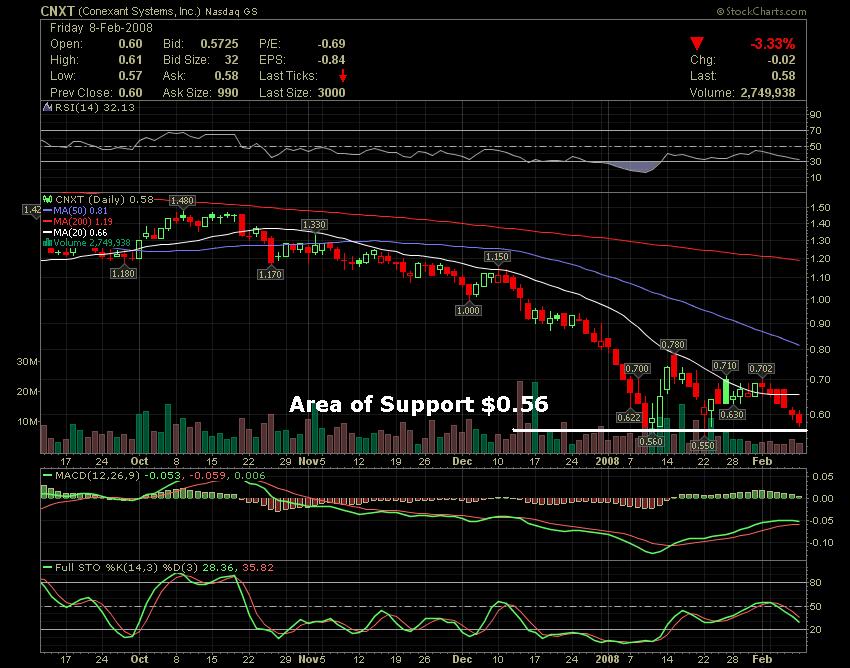Click the Bid value 0.5725
This screenshot has height=668, width=850.
219,44
